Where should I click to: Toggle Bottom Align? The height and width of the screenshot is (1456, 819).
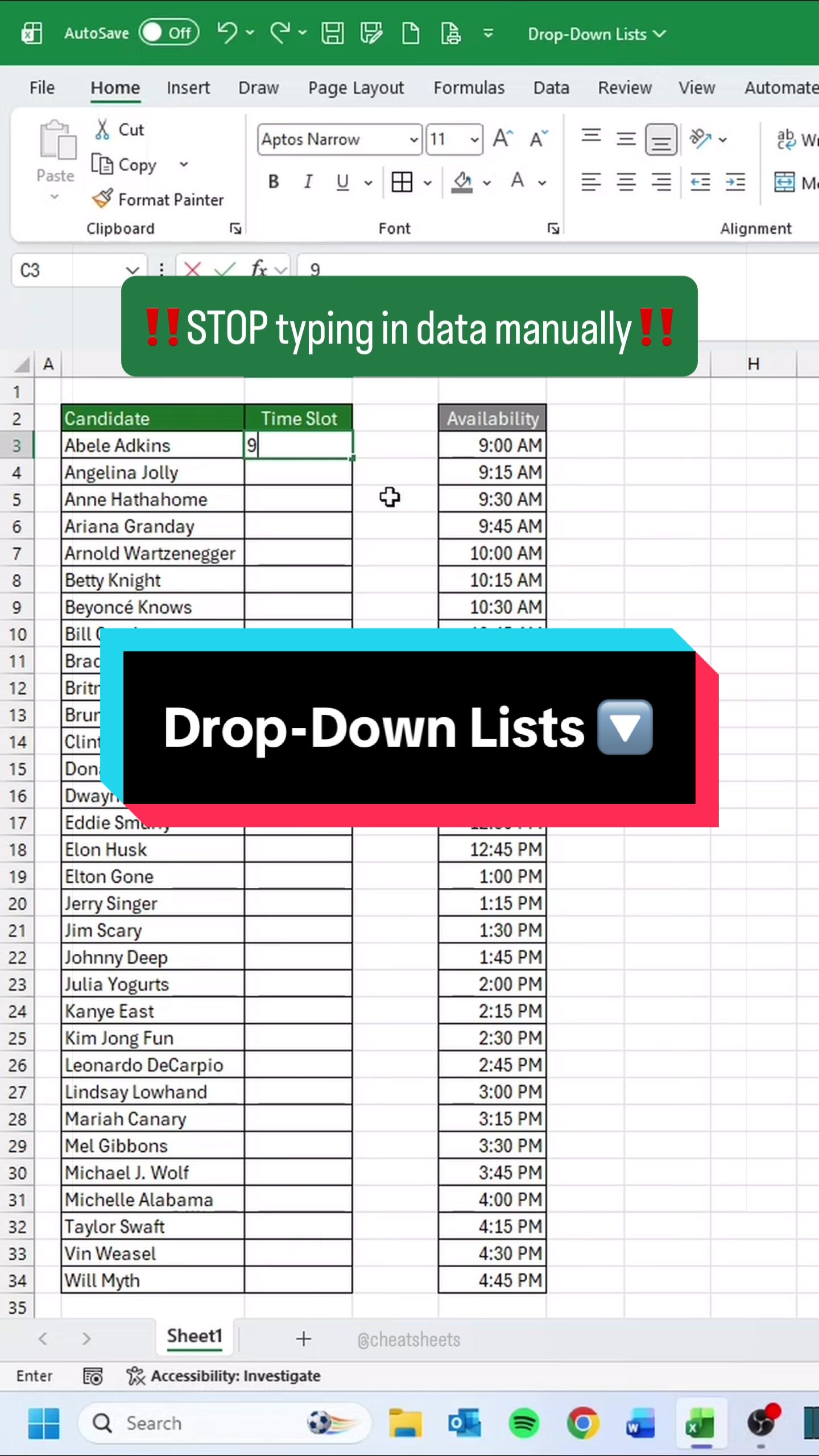point(661,139)
